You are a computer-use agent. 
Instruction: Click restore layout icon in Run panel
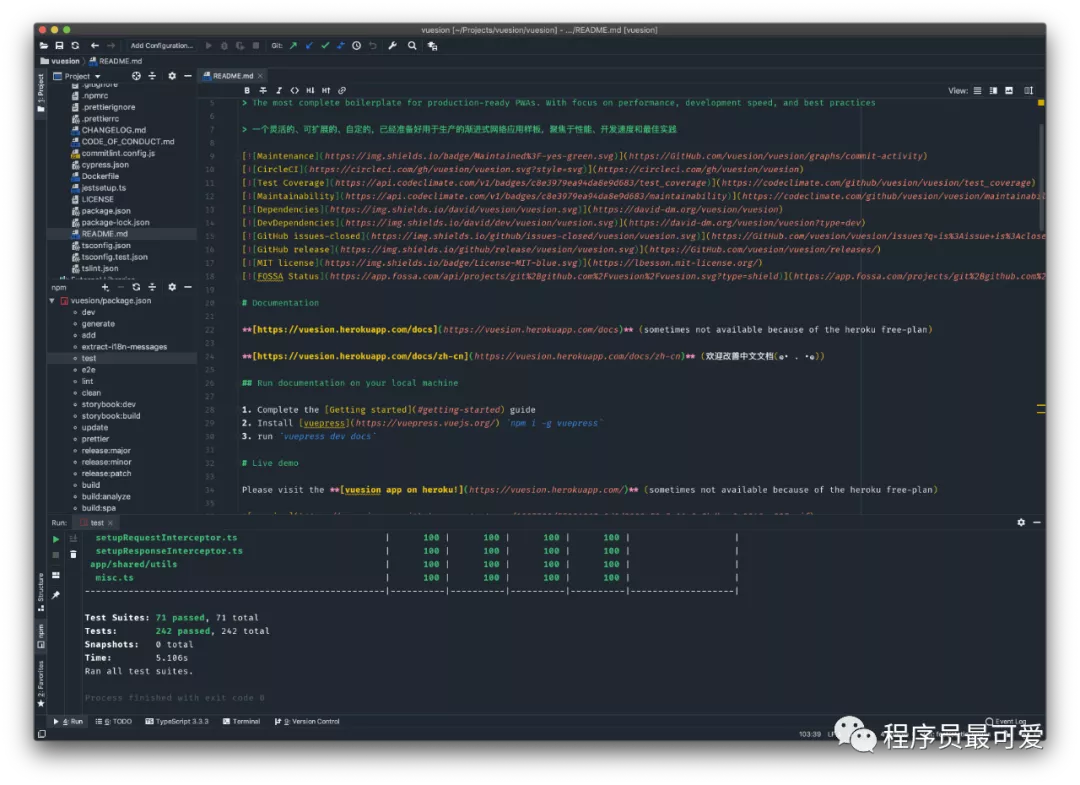click(56, 575)
